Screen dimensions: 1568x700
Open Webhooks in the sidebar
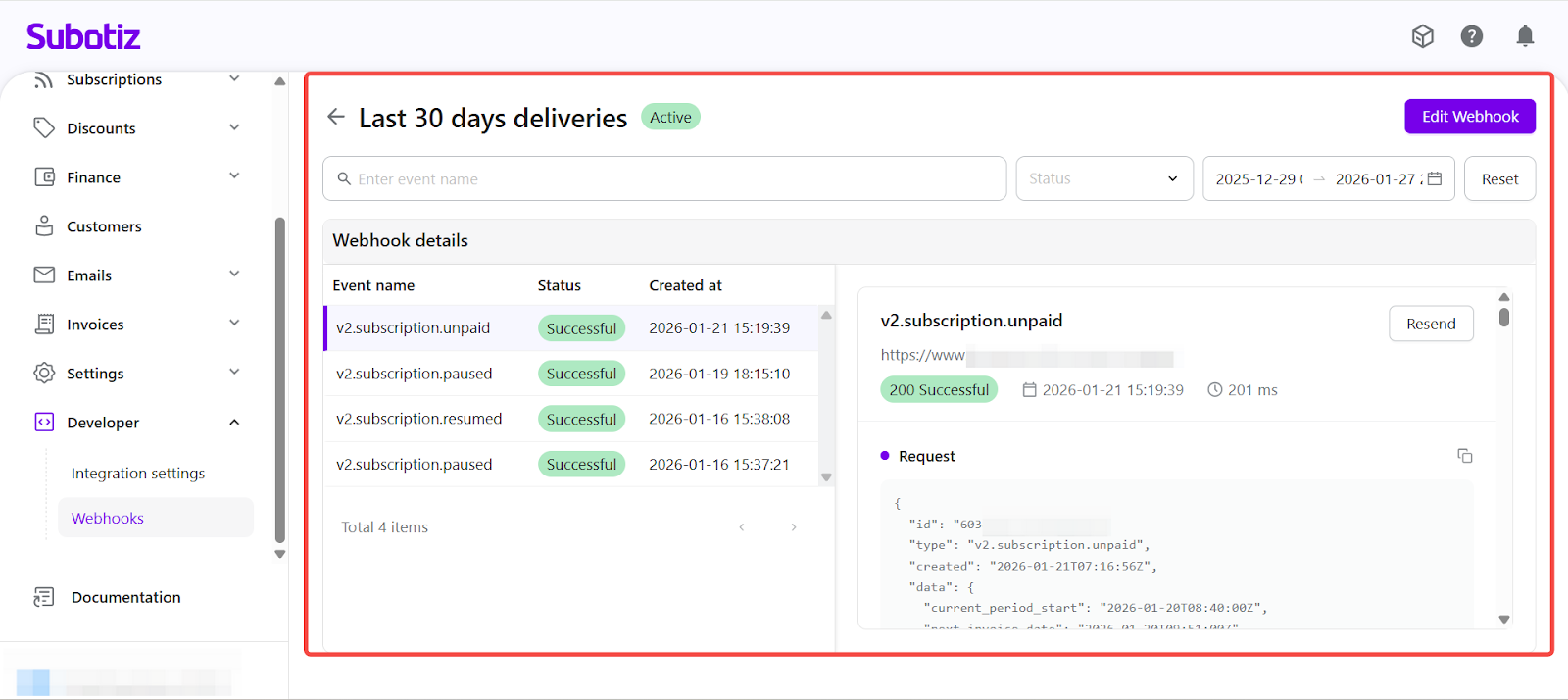click(x=108, y=518)
